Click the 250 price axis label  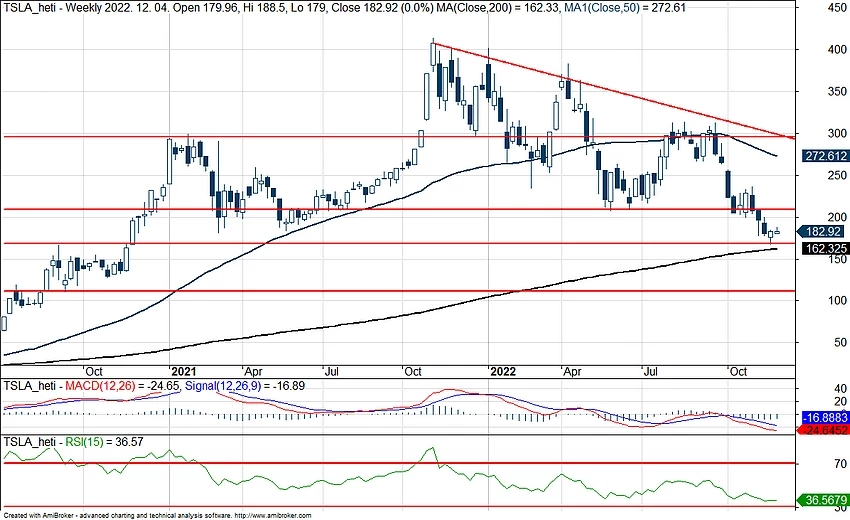pos(838,175)
